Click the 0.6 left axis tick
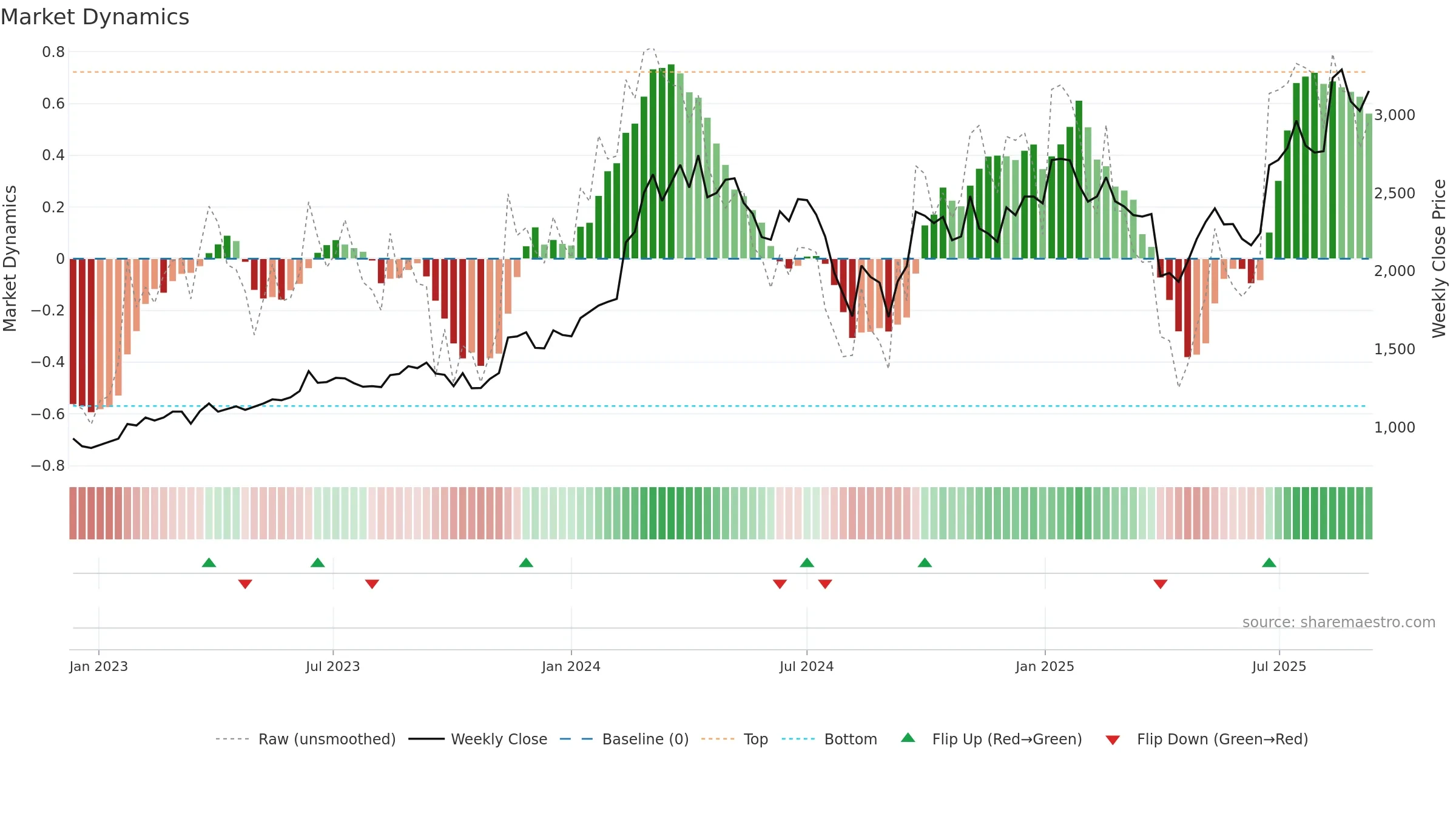This screenshot has height=819, width=1456. pyautogui.click(x=53, y=104)
